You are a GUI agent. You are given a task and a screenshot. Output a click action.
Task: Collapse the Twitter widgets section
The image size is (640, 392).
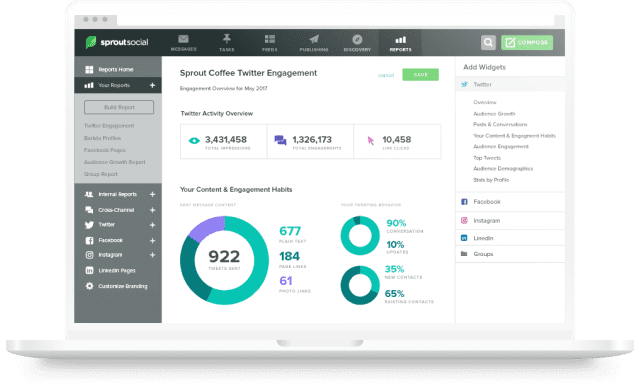point(510,85)
